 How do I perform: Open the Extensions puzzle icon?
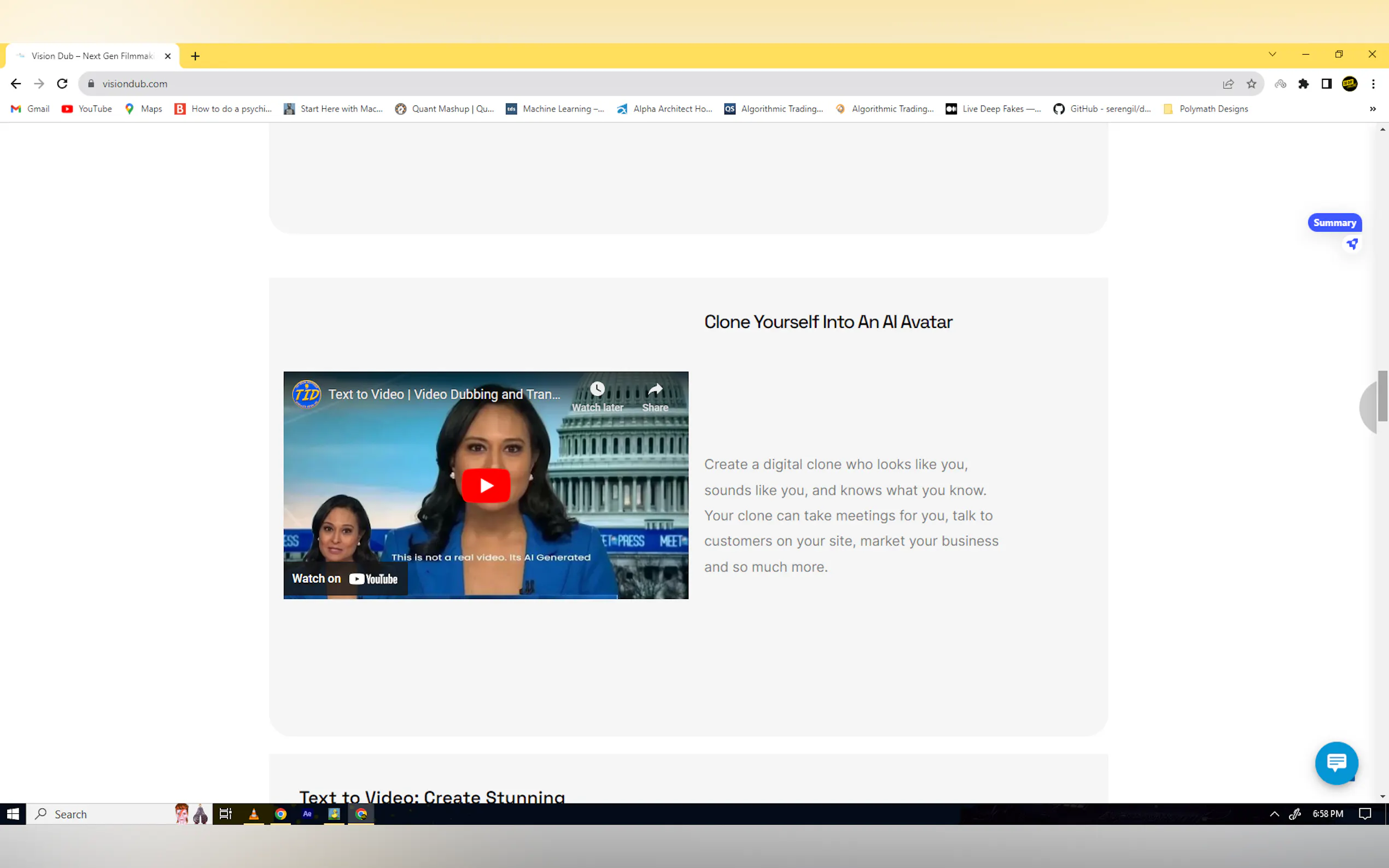[x=1304, y=84]
